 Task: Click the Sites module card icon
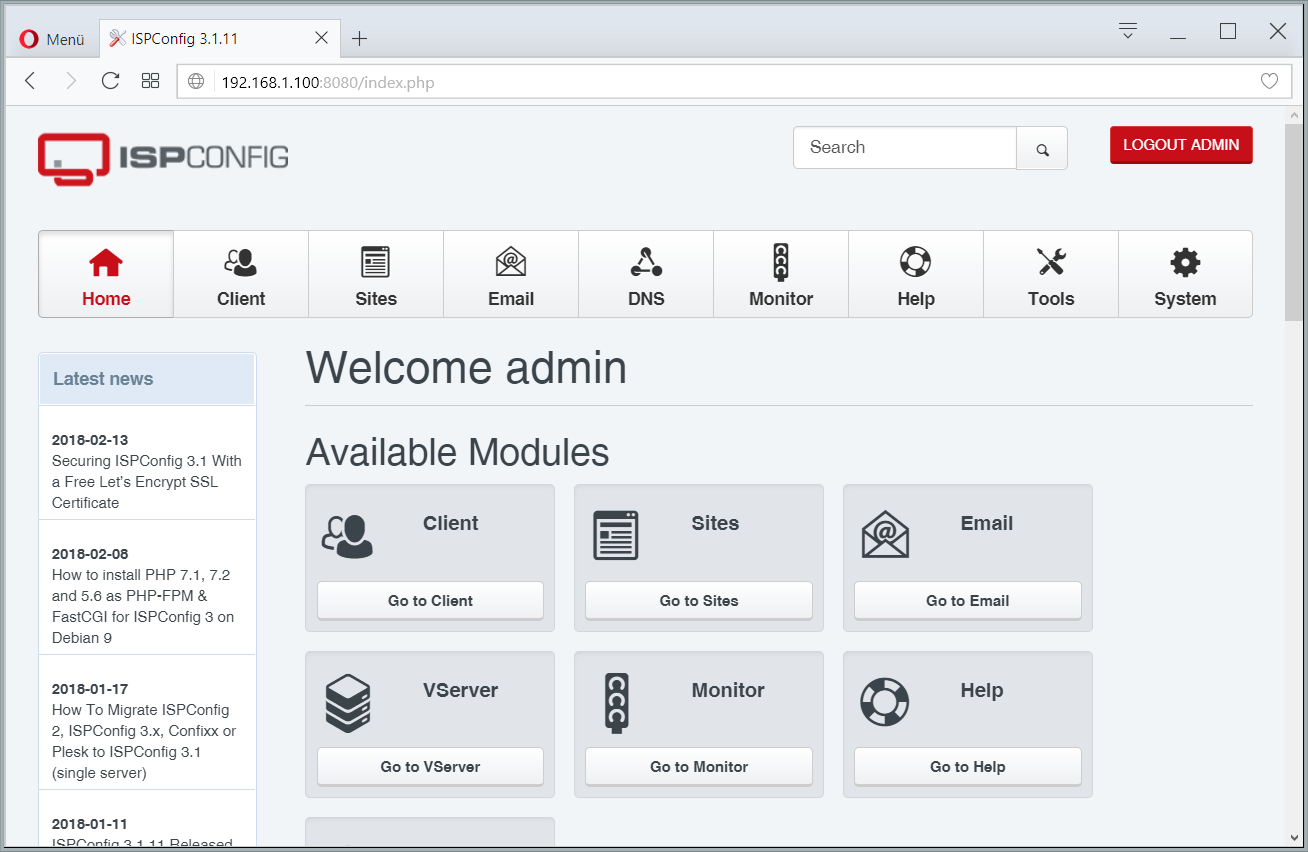tap(616, 535)
